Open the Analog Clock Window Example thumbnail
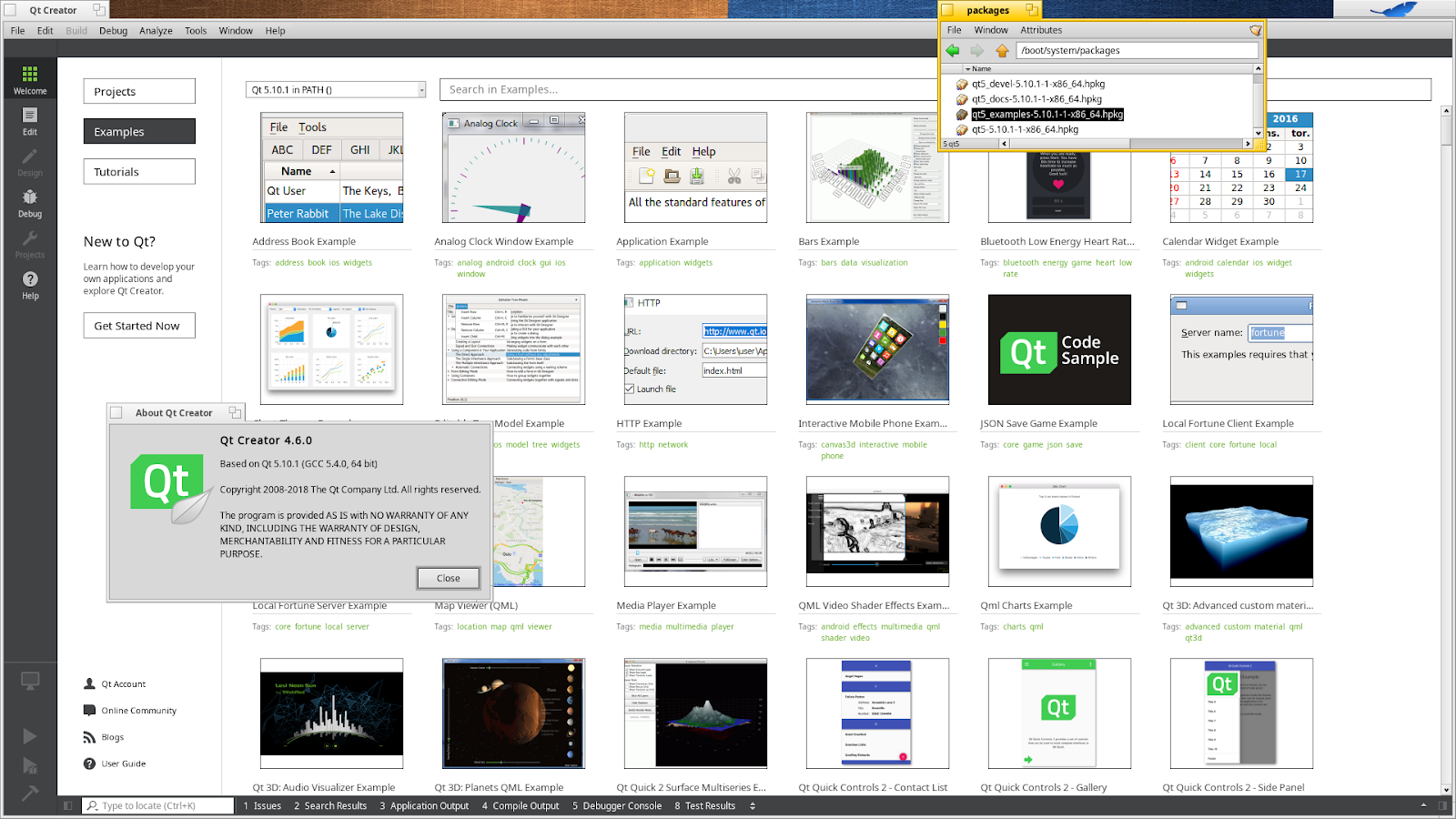Screen dimensions: 1456x819 coord(513,167)
